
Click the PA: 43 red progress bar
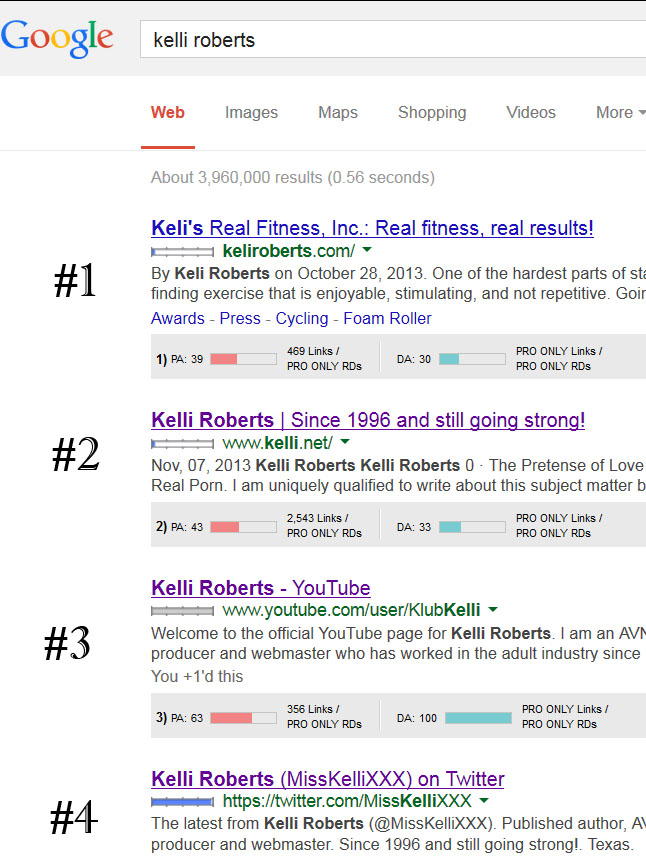coord(243,527)
